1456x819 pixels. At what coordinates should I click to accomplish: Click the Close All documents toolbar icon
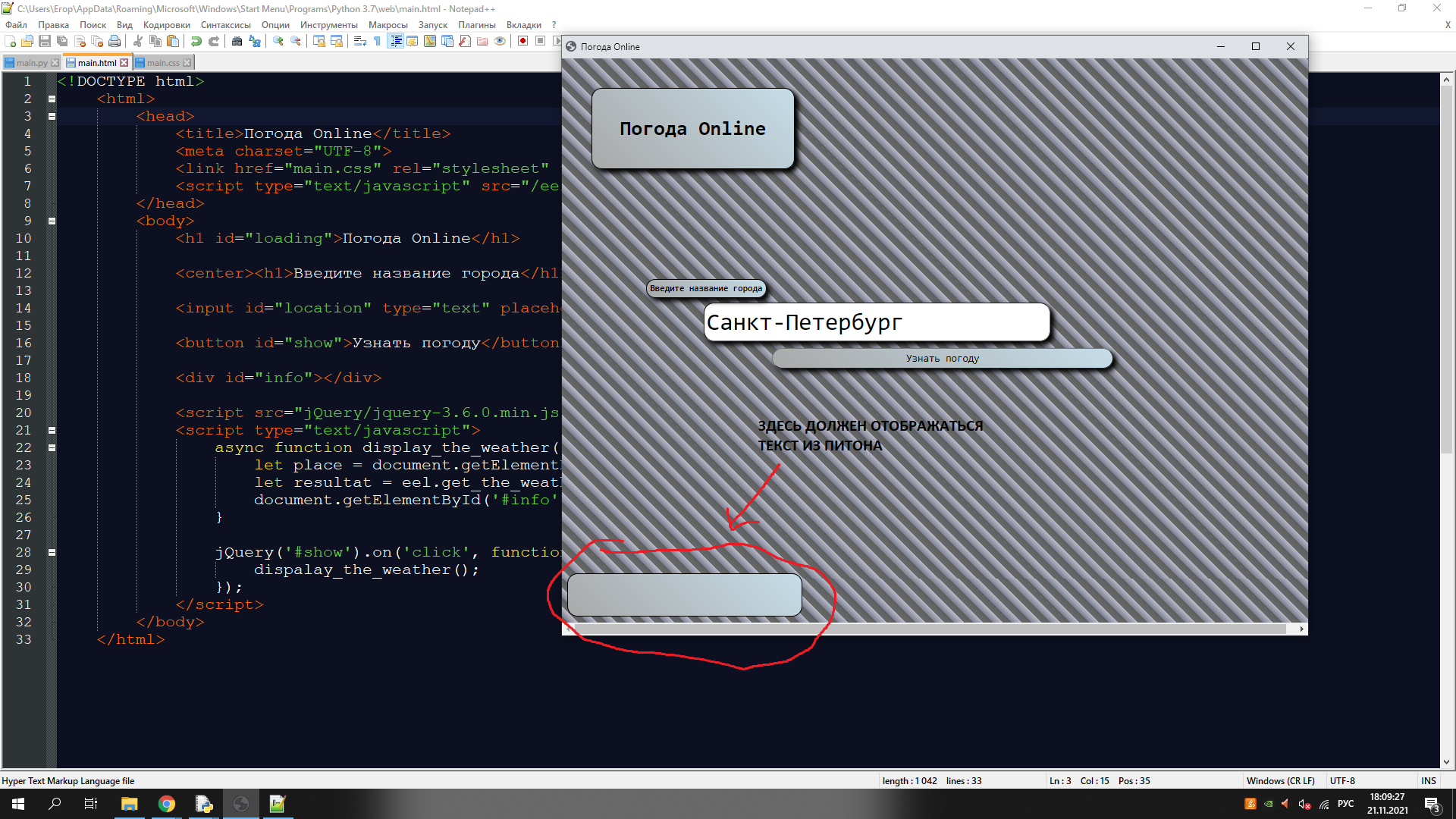coord(97,41)
